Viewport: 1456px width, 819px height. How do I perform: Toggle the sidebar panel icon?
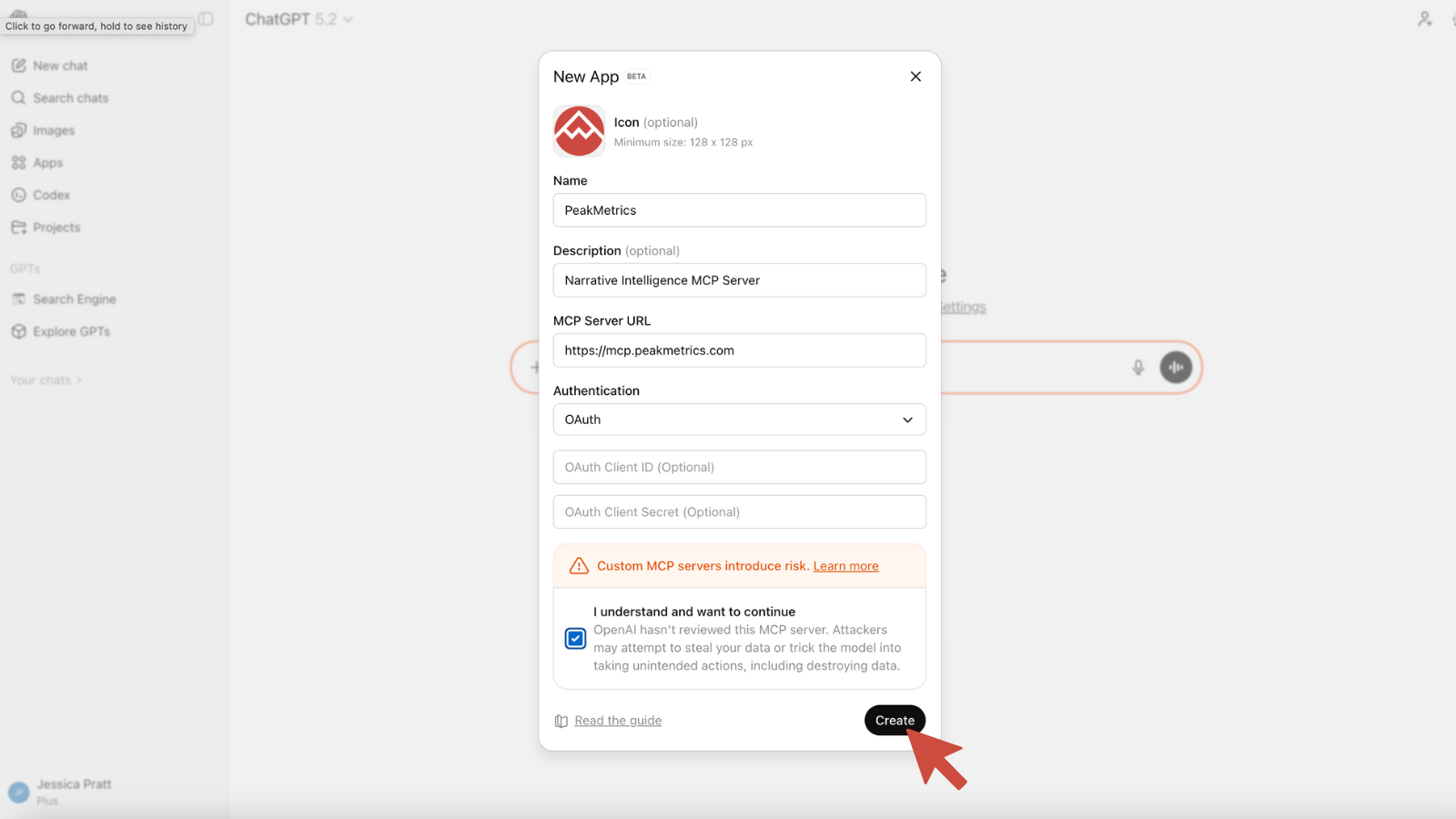(x=207, y=19)
